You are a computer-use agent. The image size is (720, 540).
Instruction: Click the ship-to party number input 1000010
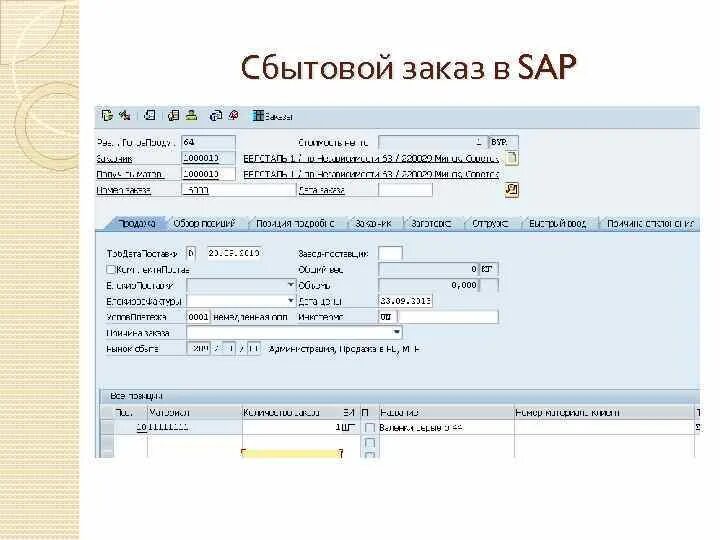coord(208,174)
